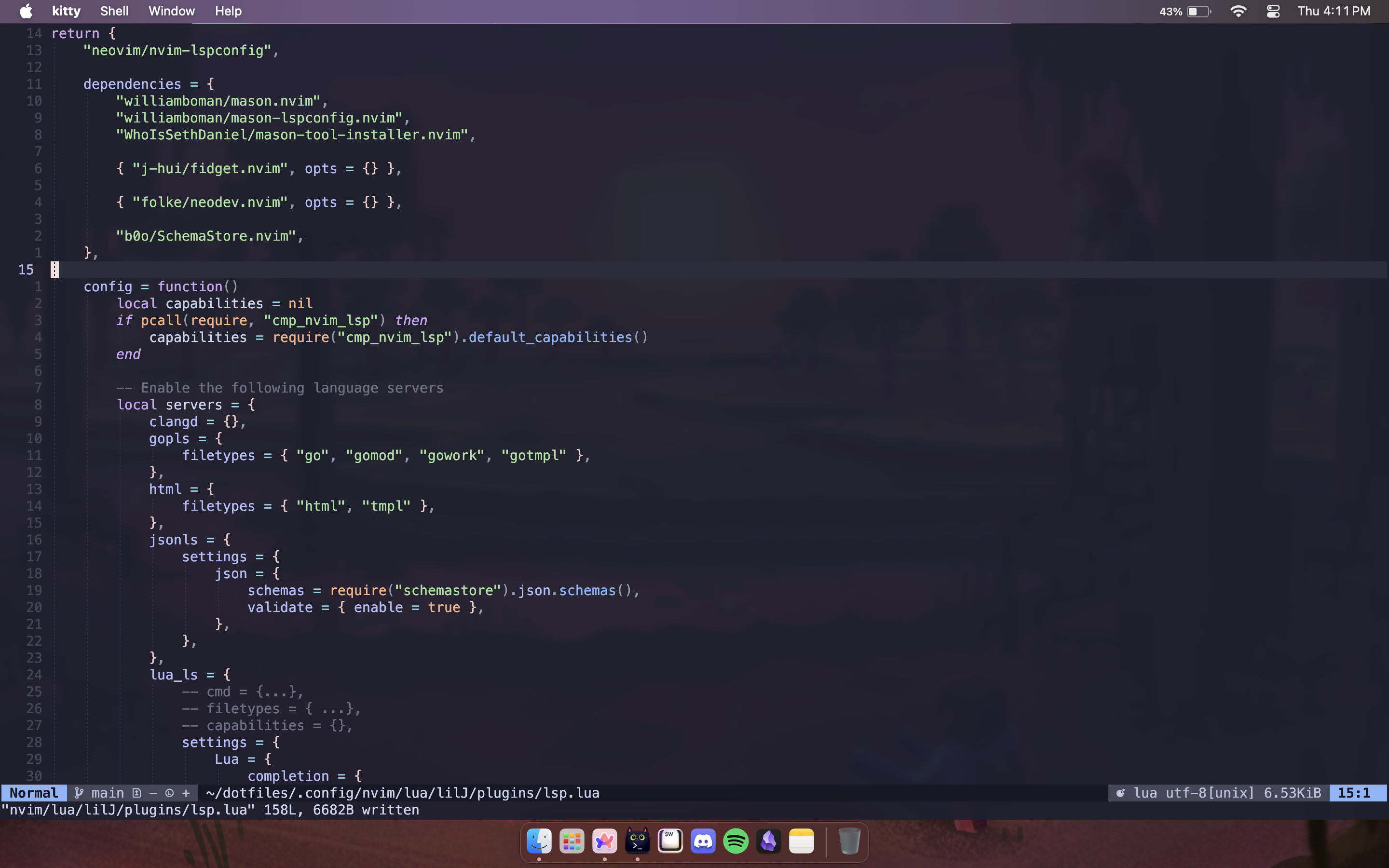Click the battery status indicator
The width and height of the screenshot is (1389, 868).
pos(1198,12)
